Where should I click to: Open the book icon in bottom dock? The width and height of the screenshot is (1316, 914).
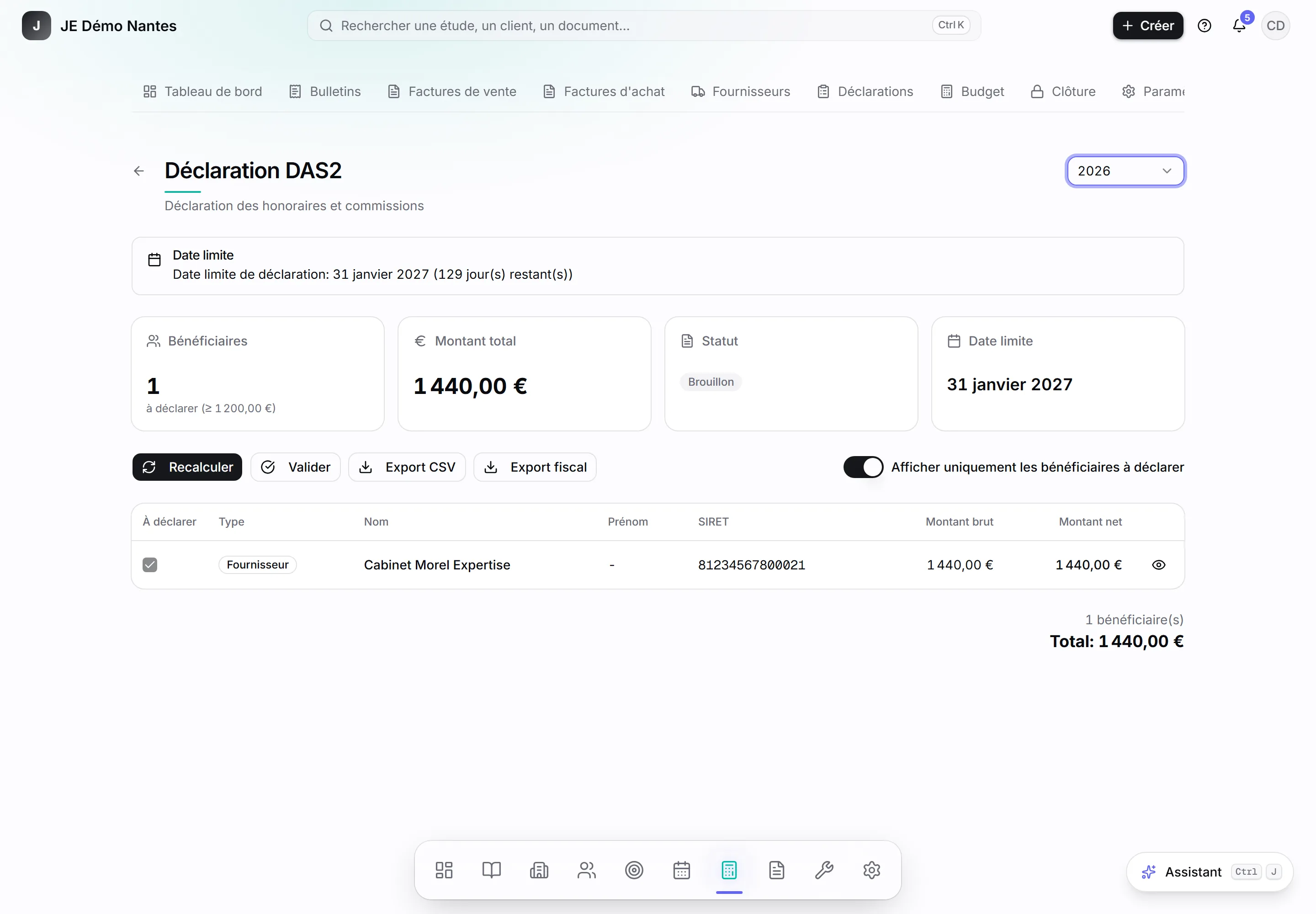pyautogui.click(x=491, y=871)
